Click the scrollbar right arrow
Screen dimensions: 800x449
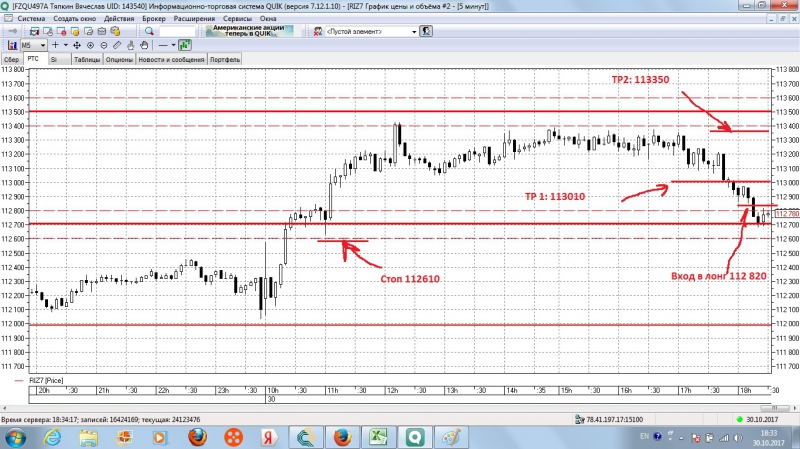click(x=795, y=408)
